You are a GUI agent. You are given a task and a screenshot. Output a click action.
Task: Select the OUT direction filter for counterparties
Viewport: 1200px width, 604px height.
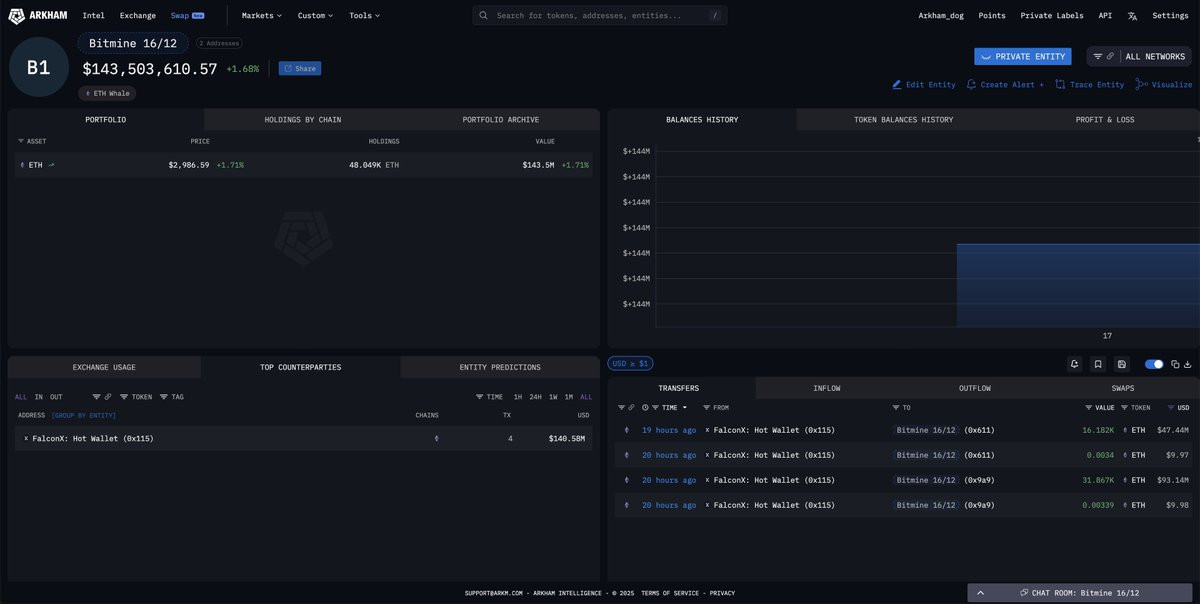pos(56,397)
